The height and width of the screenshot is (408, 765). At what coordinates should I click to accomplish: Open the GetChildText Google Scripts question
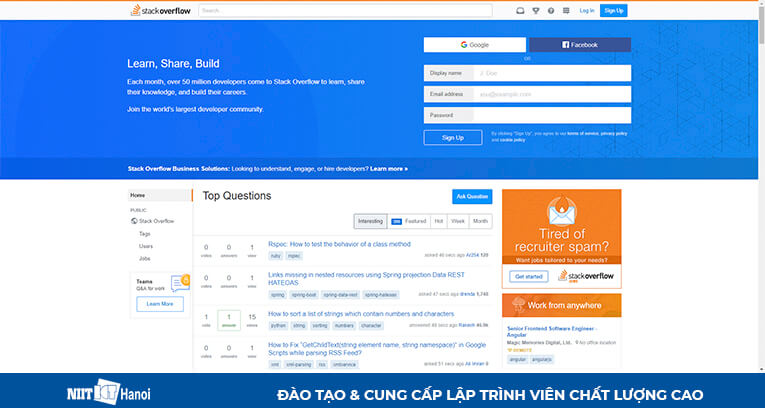click(377, 349)
